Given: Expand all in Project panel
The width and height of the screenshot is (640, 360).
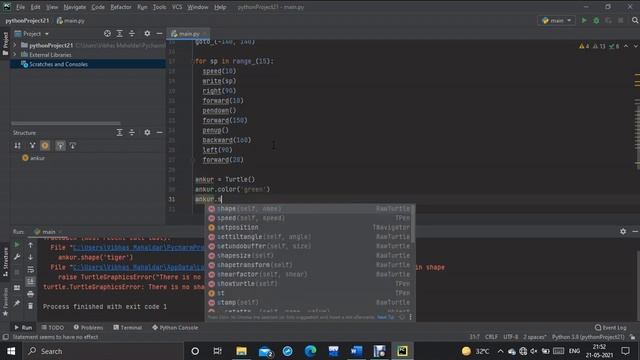Looking at the screenshot, I should pos(119,33).
